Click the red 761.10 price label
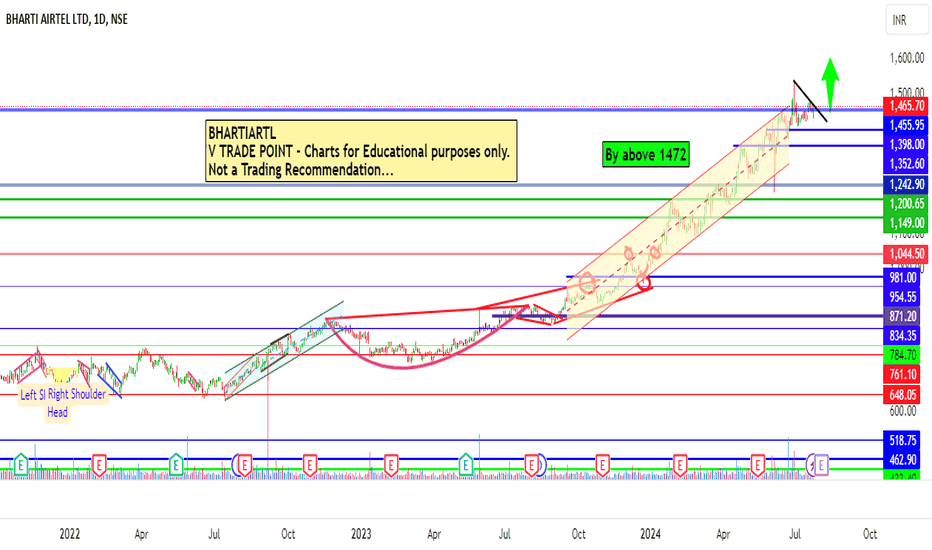Image resolution: width=932 pixels, height=550 pixels. click(x=903, y=375)
